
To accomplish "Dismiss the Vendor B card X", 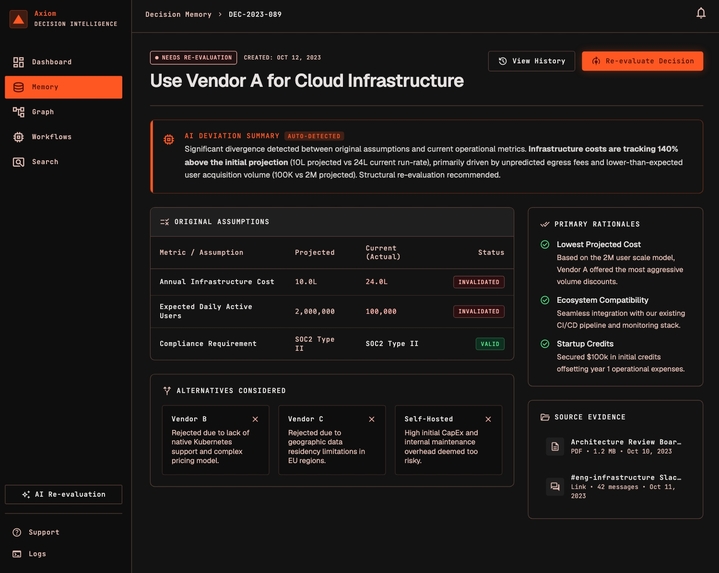I will click(255, 419).
